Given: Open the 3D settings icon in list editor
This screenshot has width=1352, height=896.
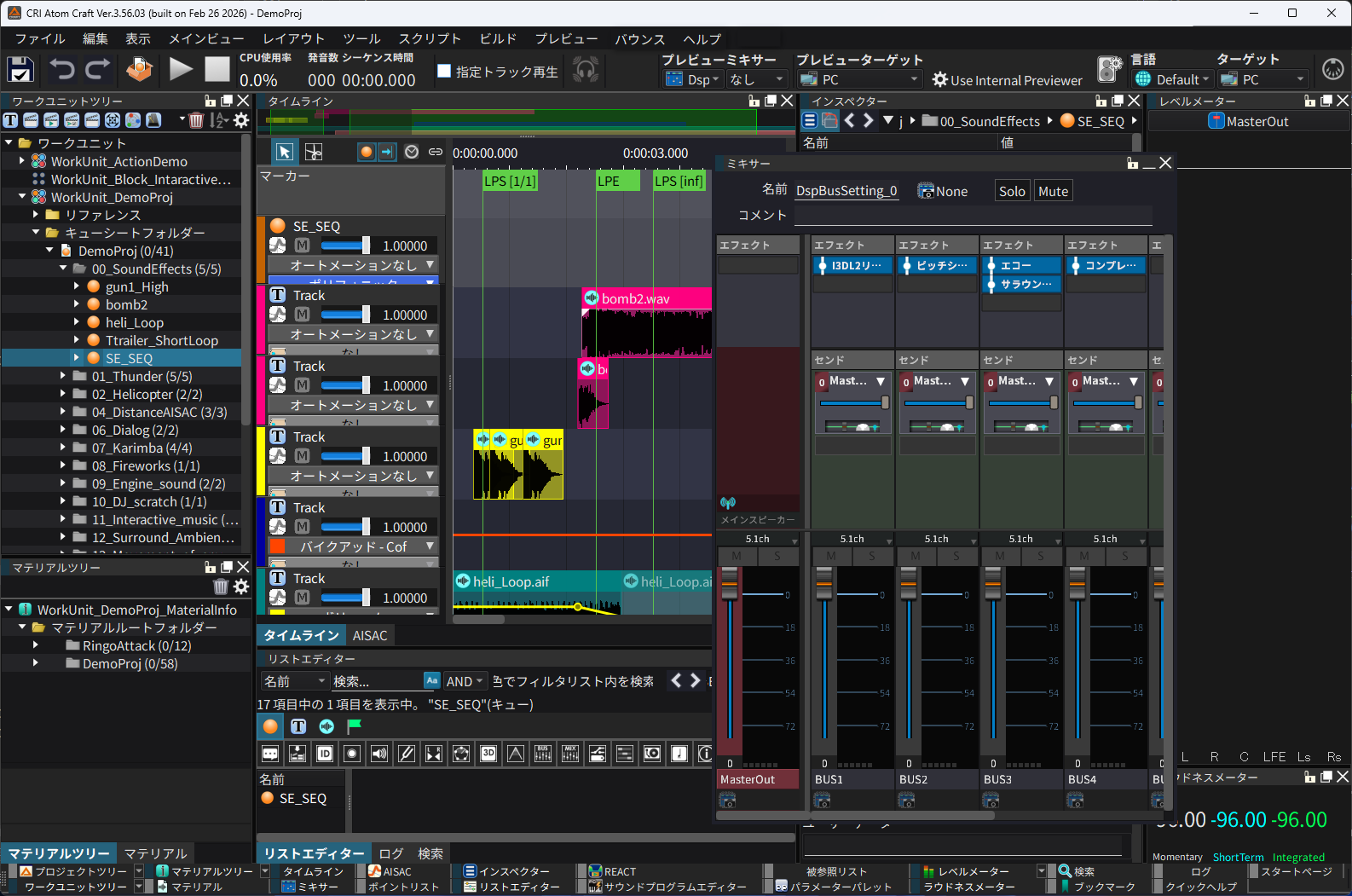Looking at the screenshot, I should (488, 754).
